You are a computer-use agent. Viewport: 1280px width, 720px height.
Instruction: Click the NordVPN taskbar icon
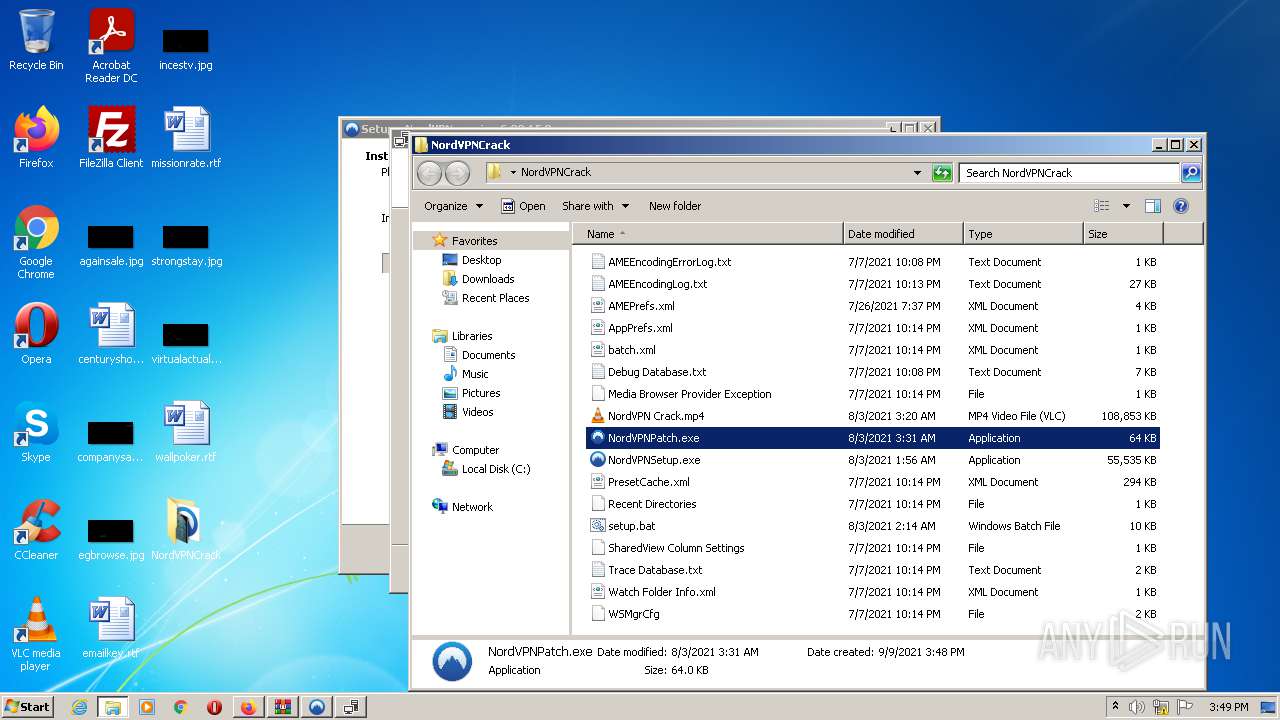[x=317, y=707]
